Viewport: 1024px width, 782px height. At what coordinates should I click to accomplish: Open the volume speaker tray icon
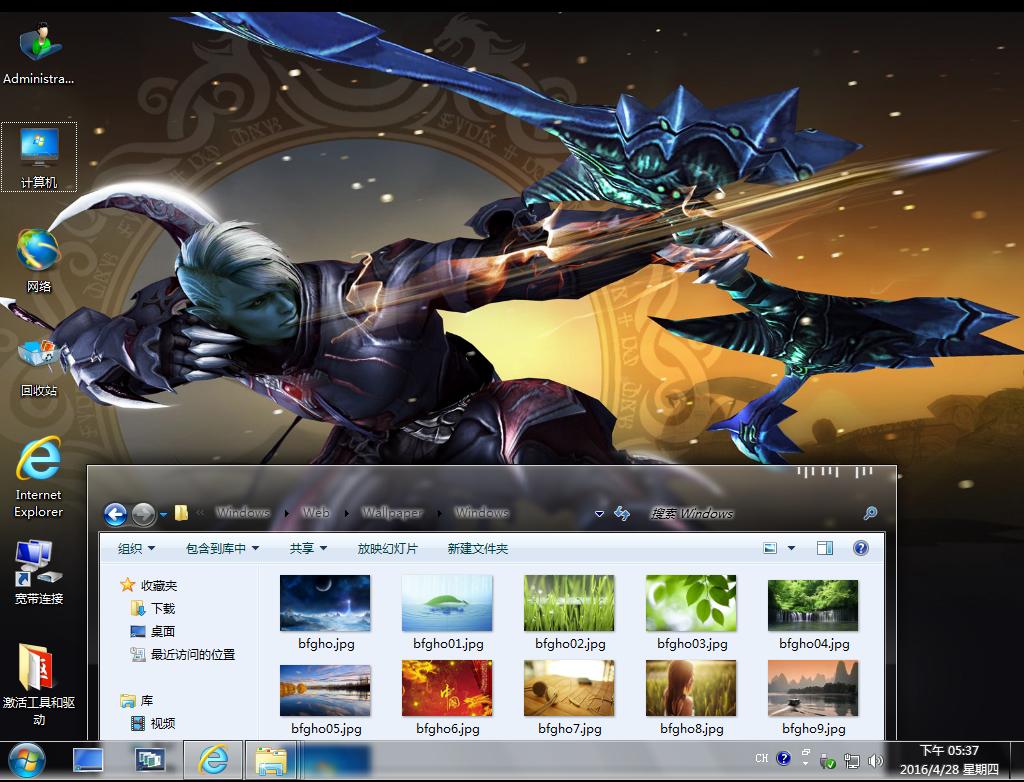[x=875, y=761]
